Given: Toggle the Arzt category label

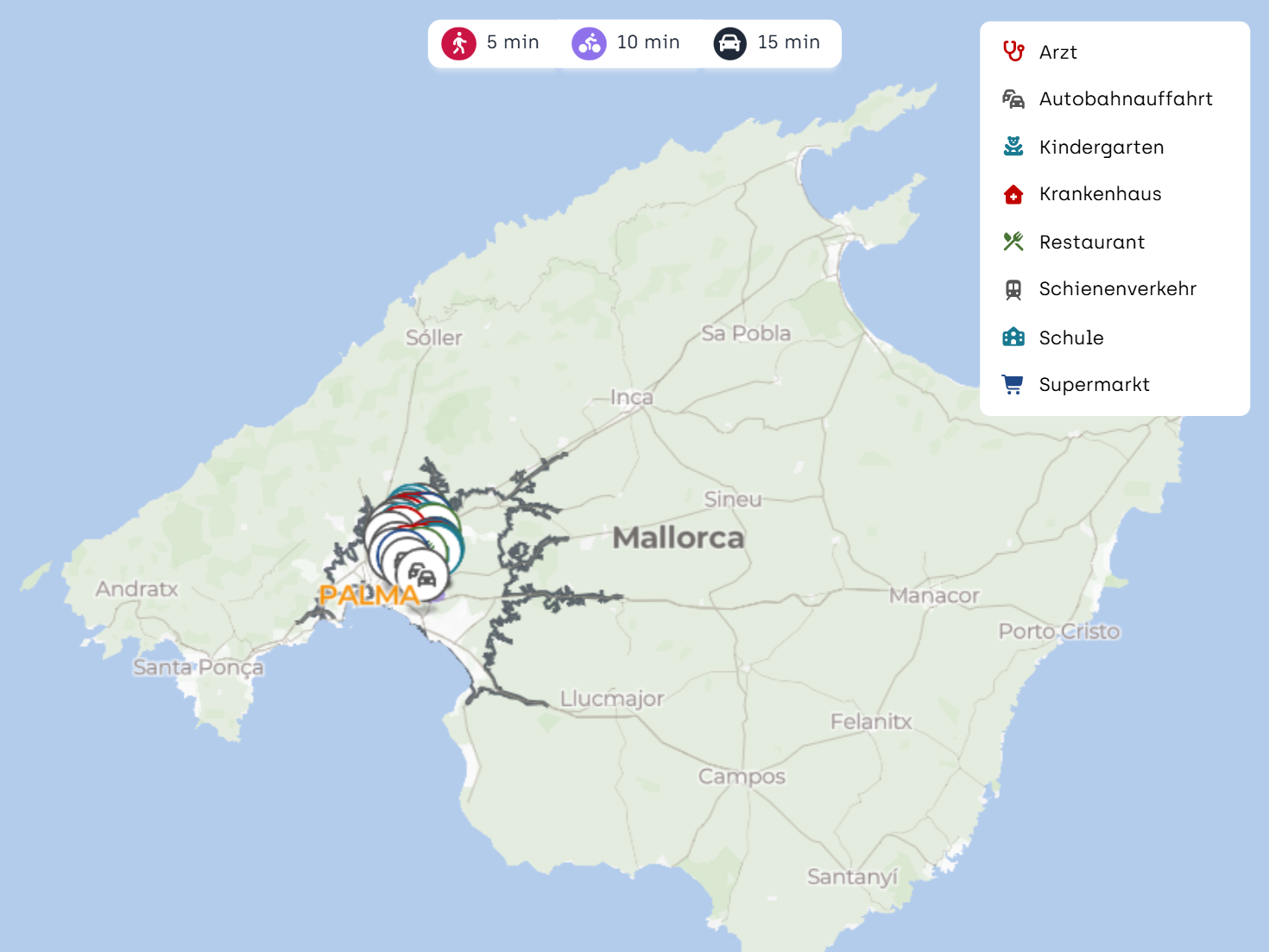Looking at the screenshot, I should tap(1057, 53).
